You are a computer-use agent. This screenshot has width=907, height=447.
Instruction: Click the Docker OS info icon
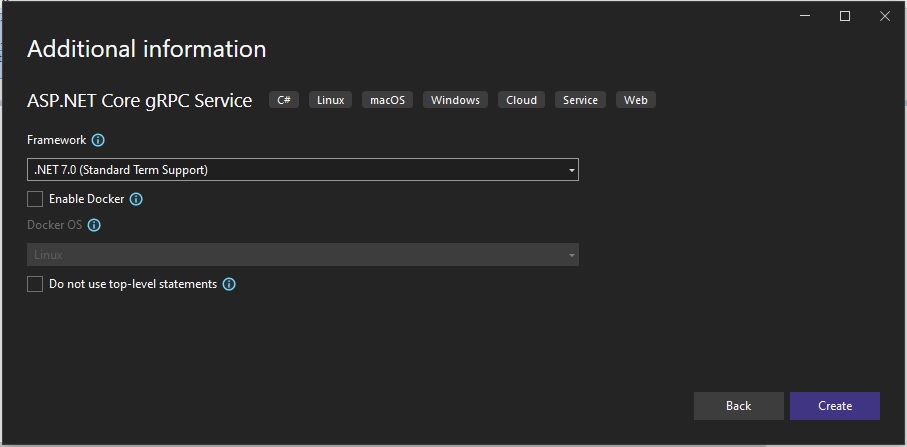point(94,225)
